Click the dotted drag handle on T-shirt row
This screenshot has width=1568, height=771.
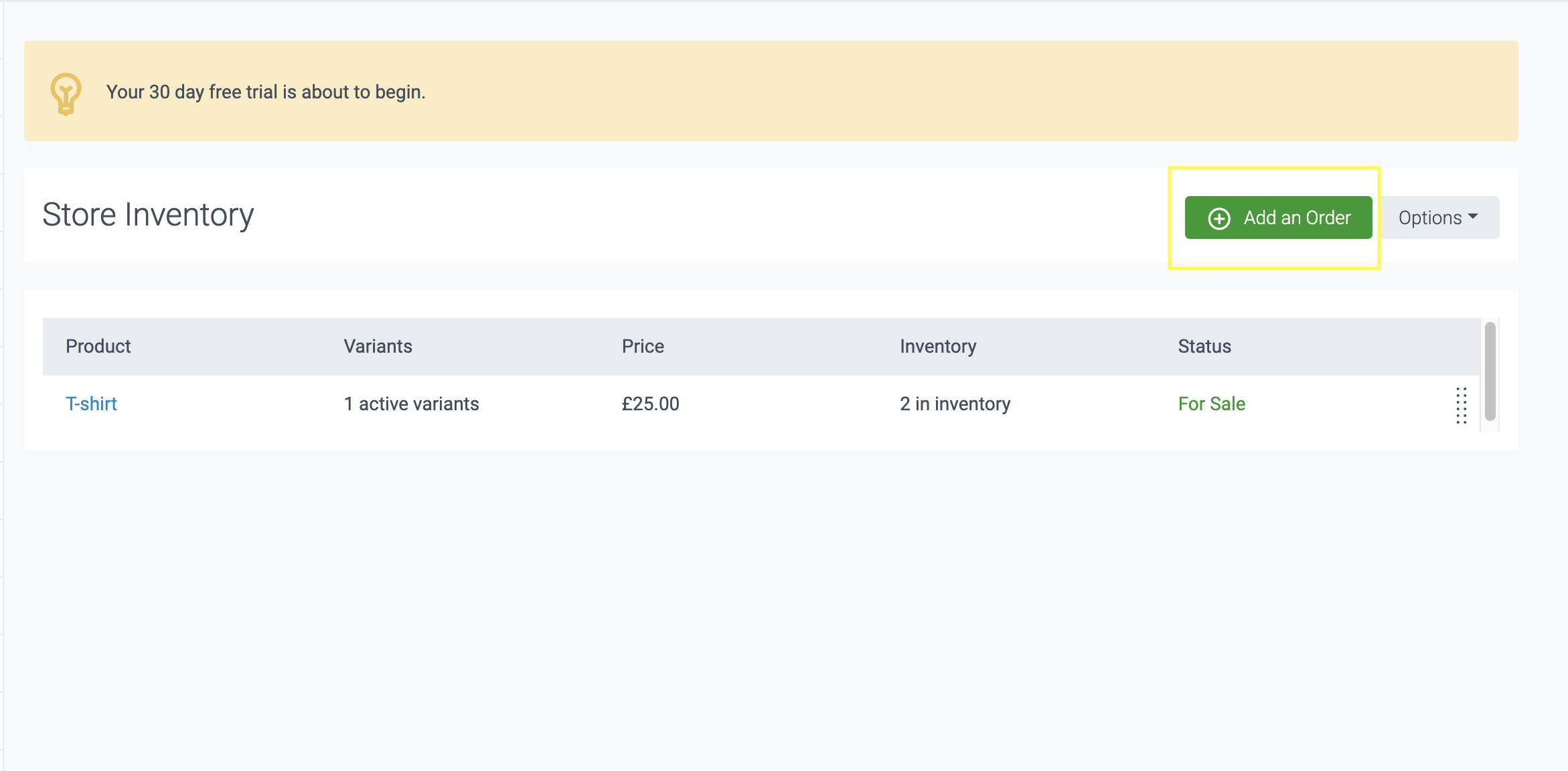[x=1461, y=405]
